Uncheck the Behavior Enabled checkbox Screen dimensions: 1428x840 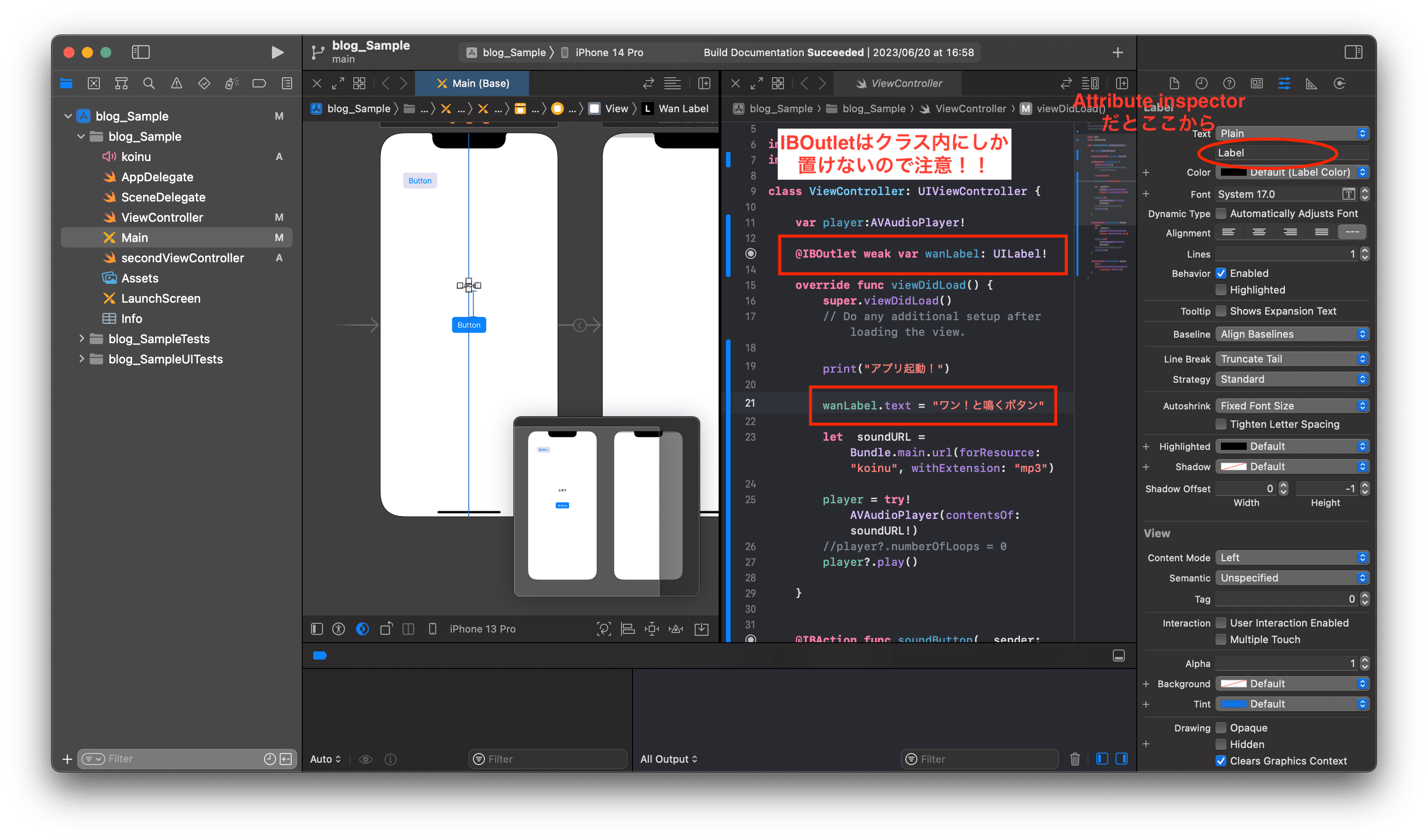click(1221, 273)
